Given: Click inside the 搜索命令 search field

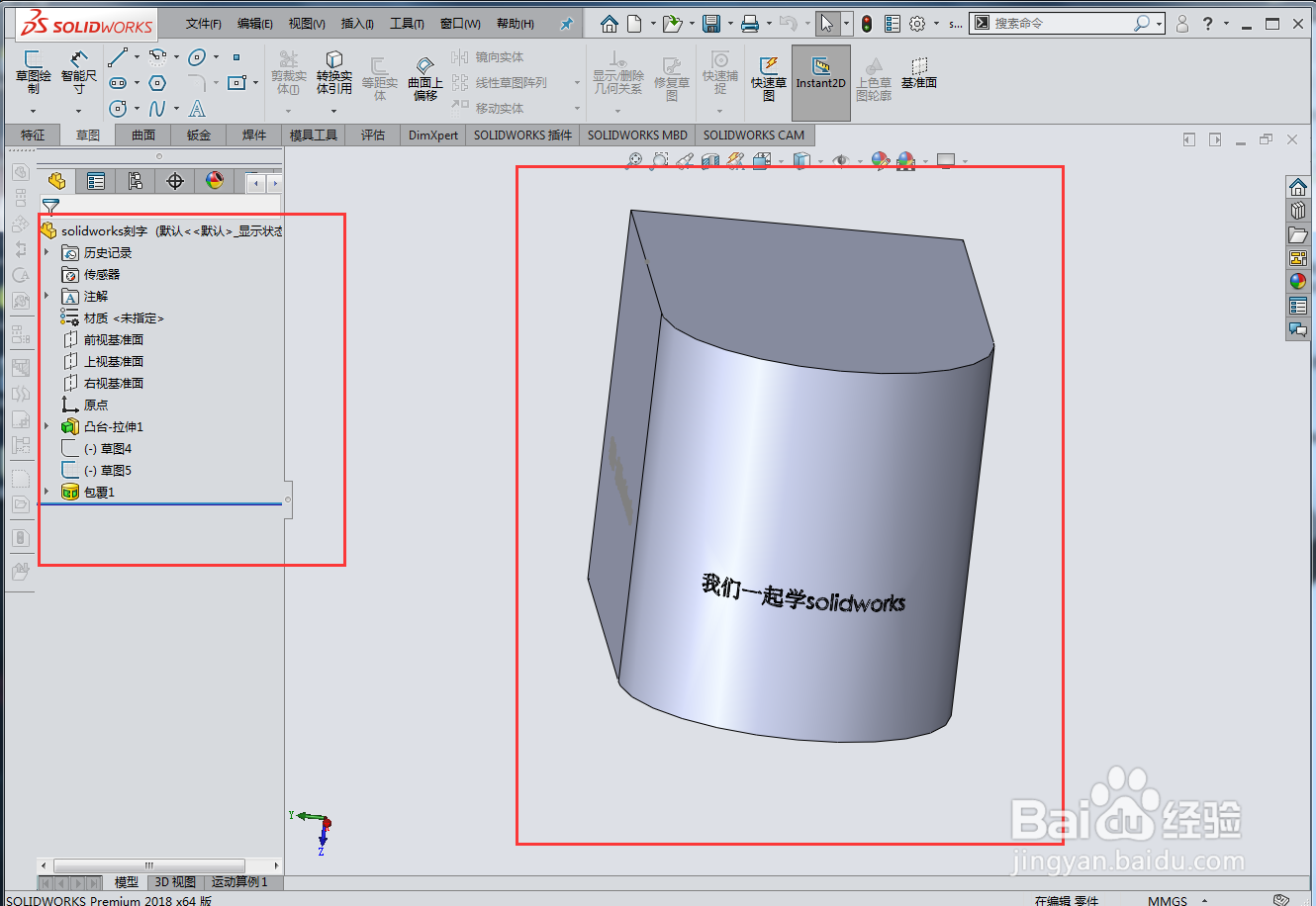Looking at the screenshot, I should pos(1061,23).
